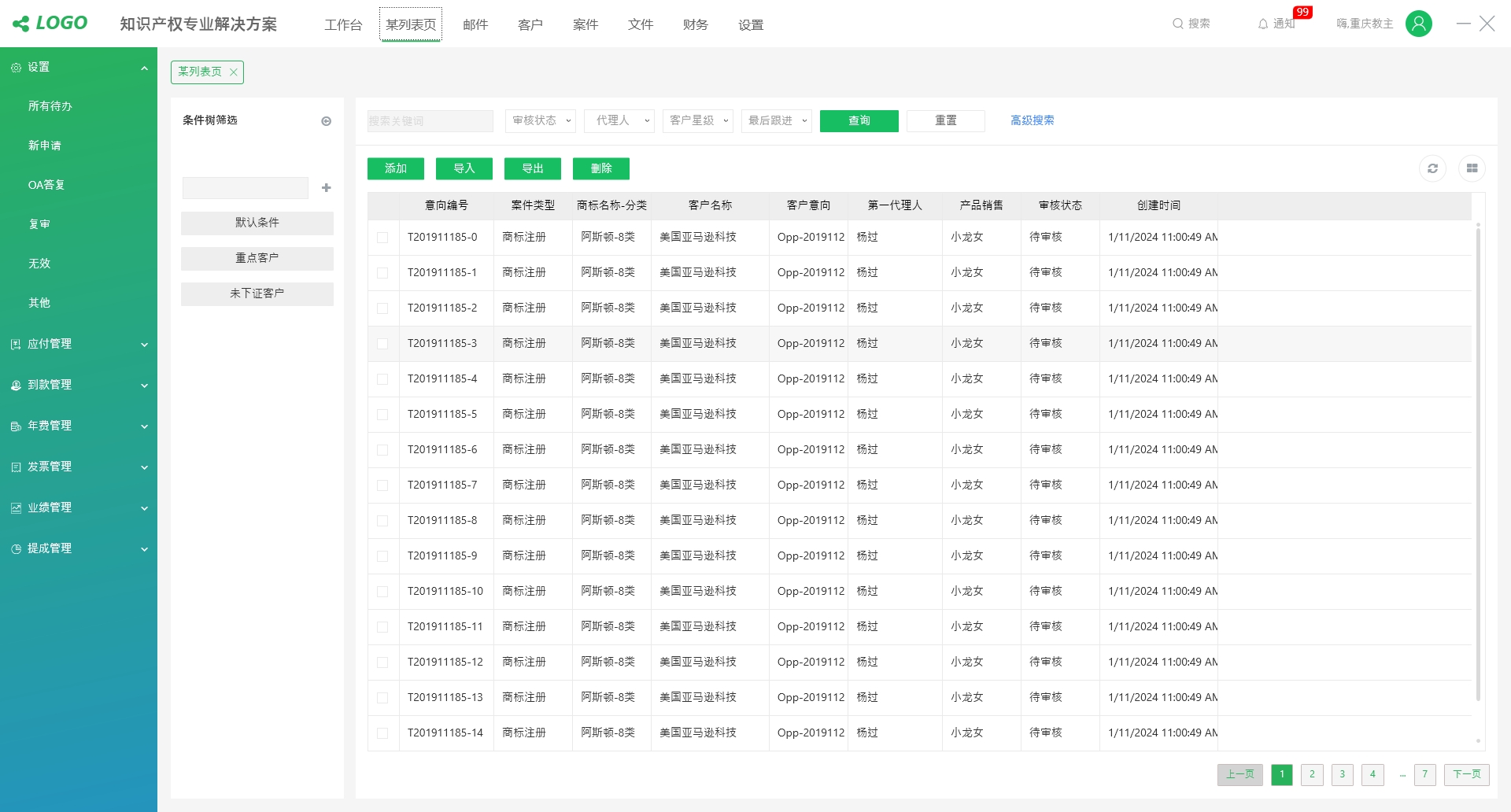Open notifications bell icon

tap(1263, 24)
